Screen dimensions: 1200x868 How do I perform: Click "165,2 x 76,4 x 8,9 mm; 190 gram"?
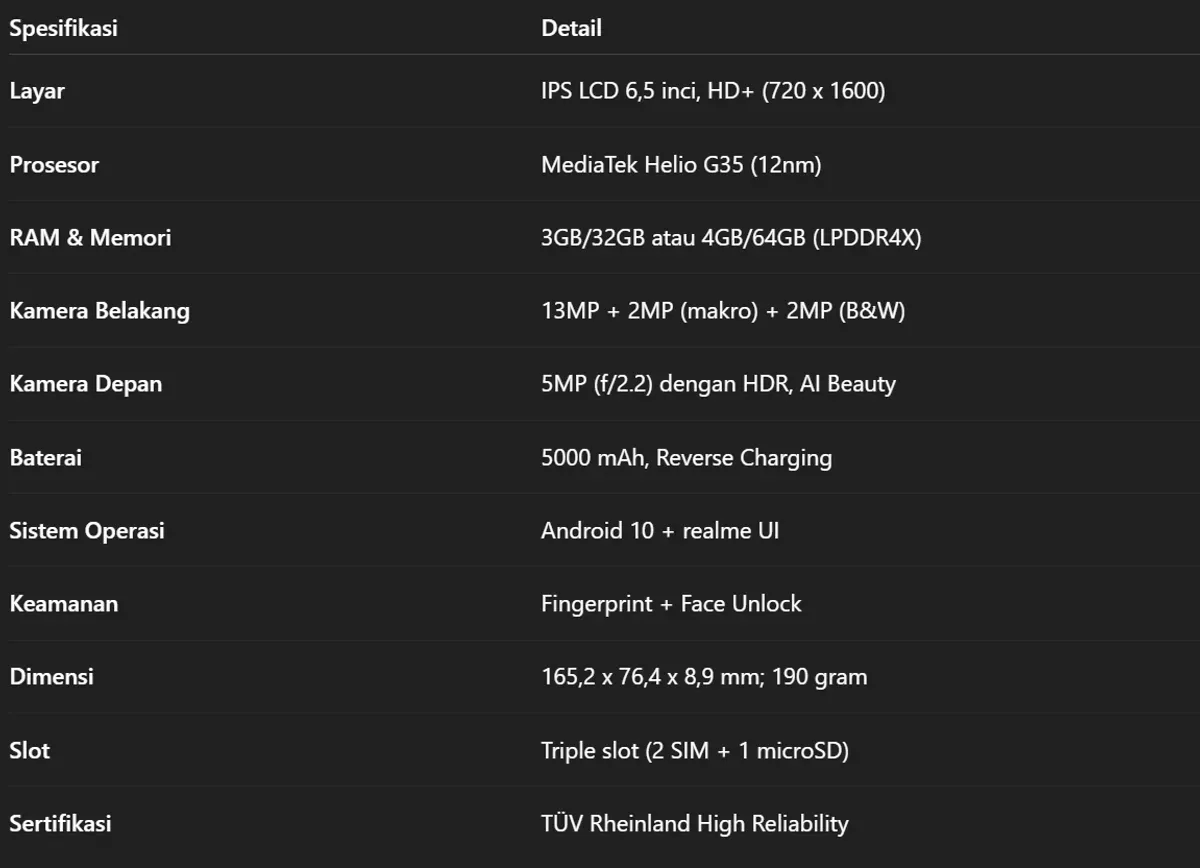click(x=704, y=676)
